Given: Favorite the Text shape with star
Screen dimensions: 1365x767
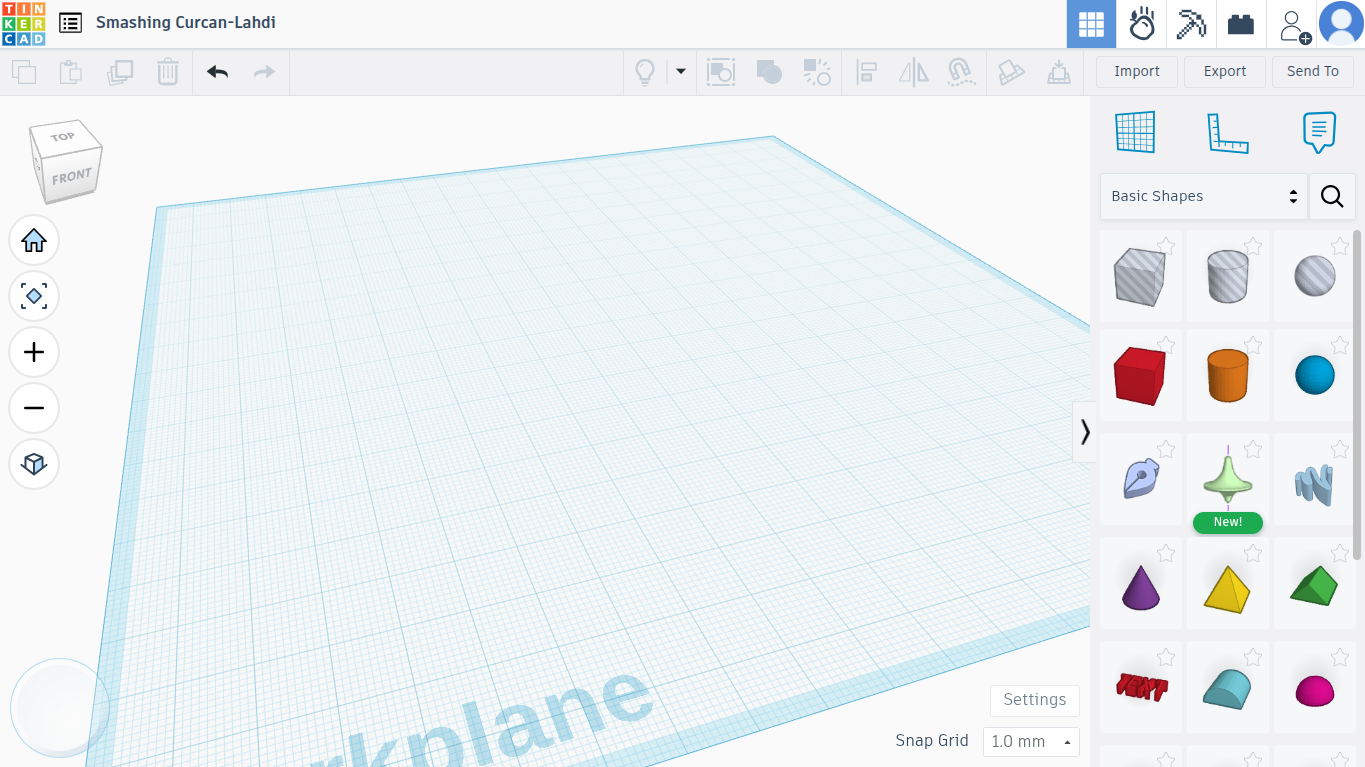Looking at the screenshot, I should 1166,658.
